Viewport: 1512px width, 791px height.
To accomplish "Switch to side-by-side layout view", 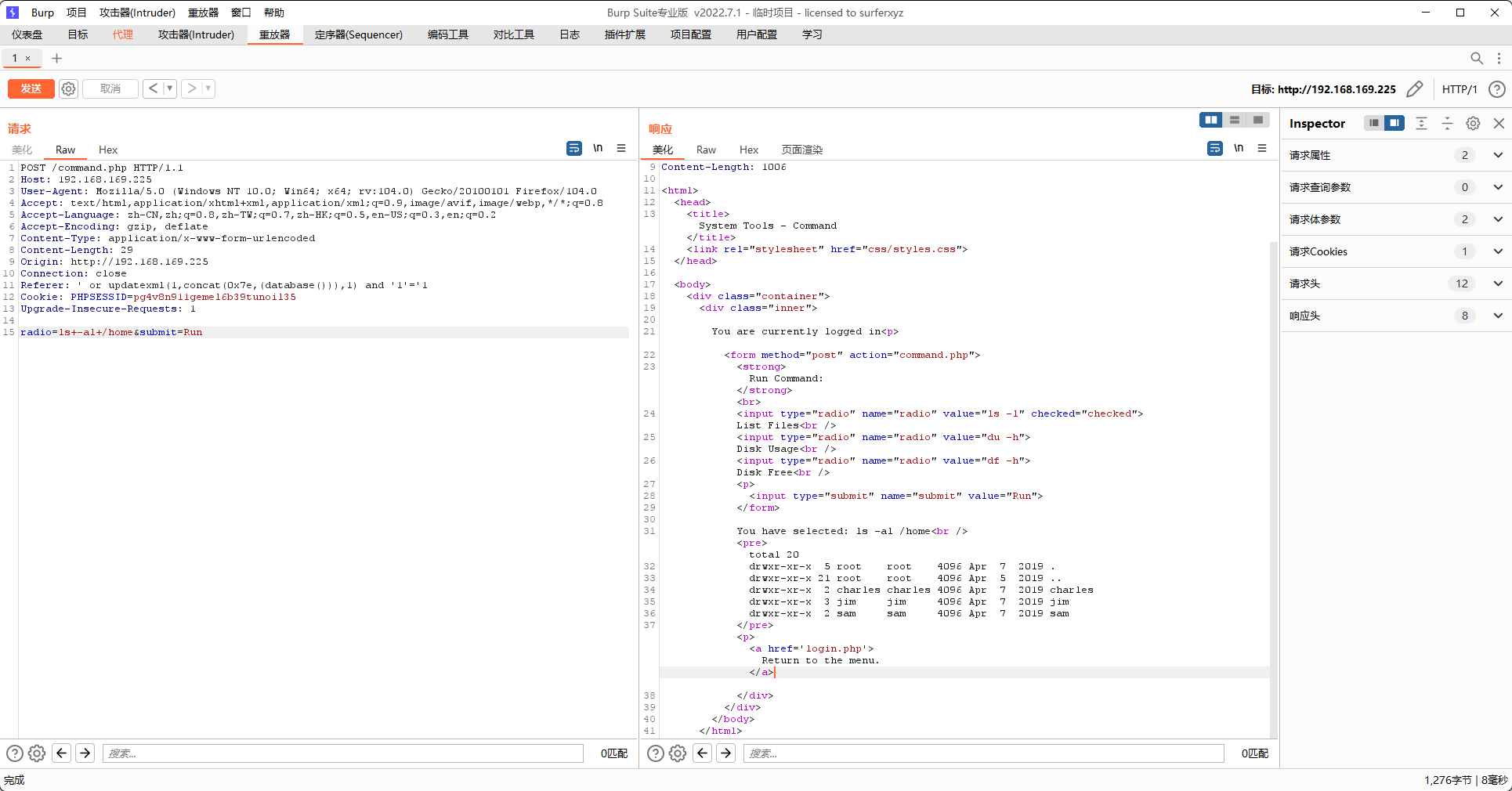I will (1211, 120).
